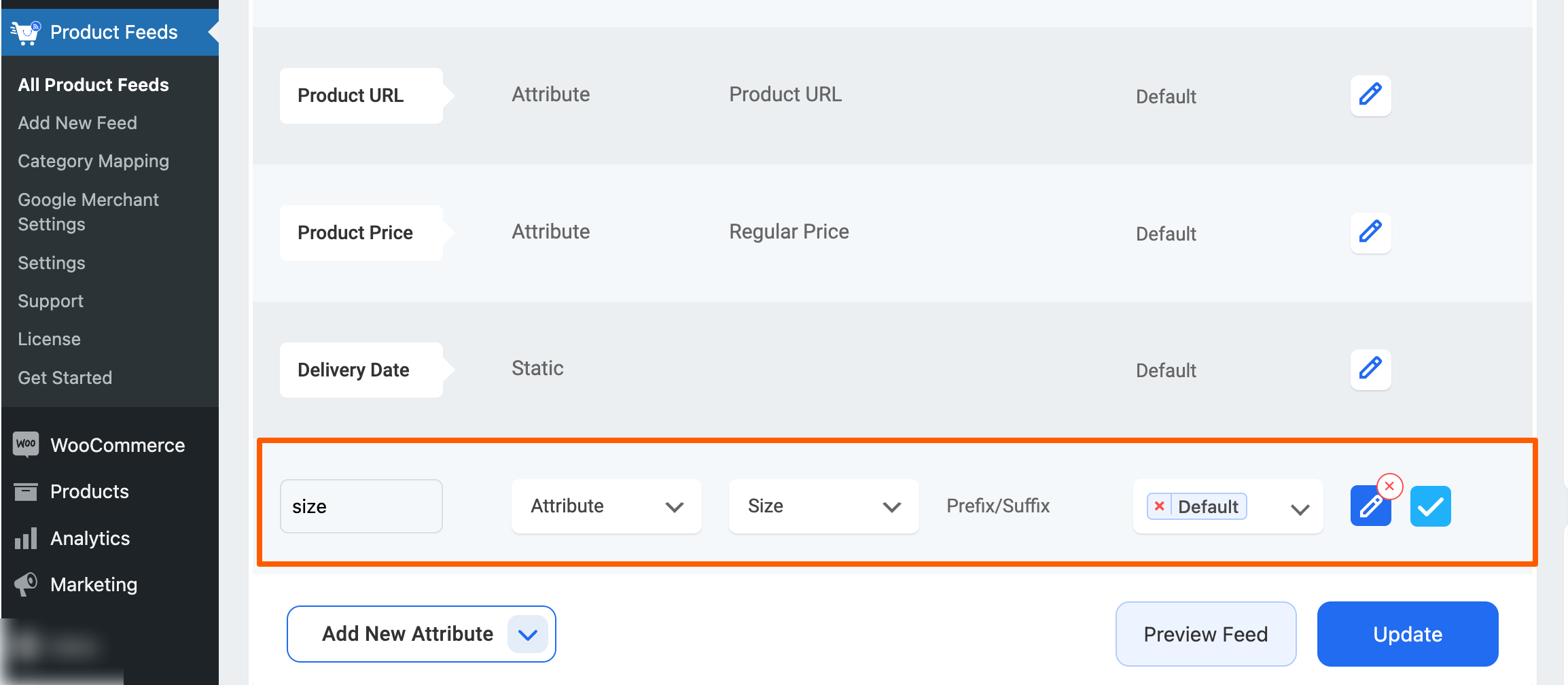The width and height of the screenshot is (1568, 685).
Task: Expand the Add New Attribute chevron
Action: pyautogui.click(x=528, y=634)
